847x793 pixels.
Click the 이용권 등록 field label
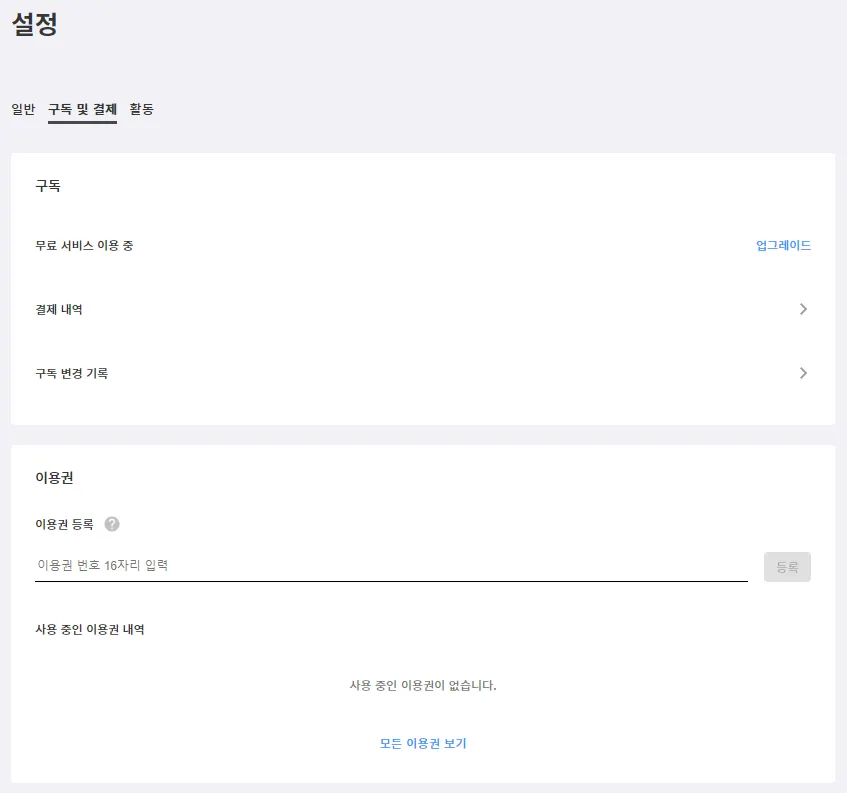tap(64, 525)
